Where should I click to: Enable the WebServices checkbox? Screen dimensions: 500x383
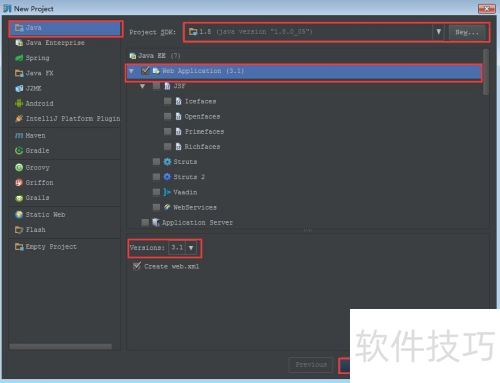coord(156,207)
